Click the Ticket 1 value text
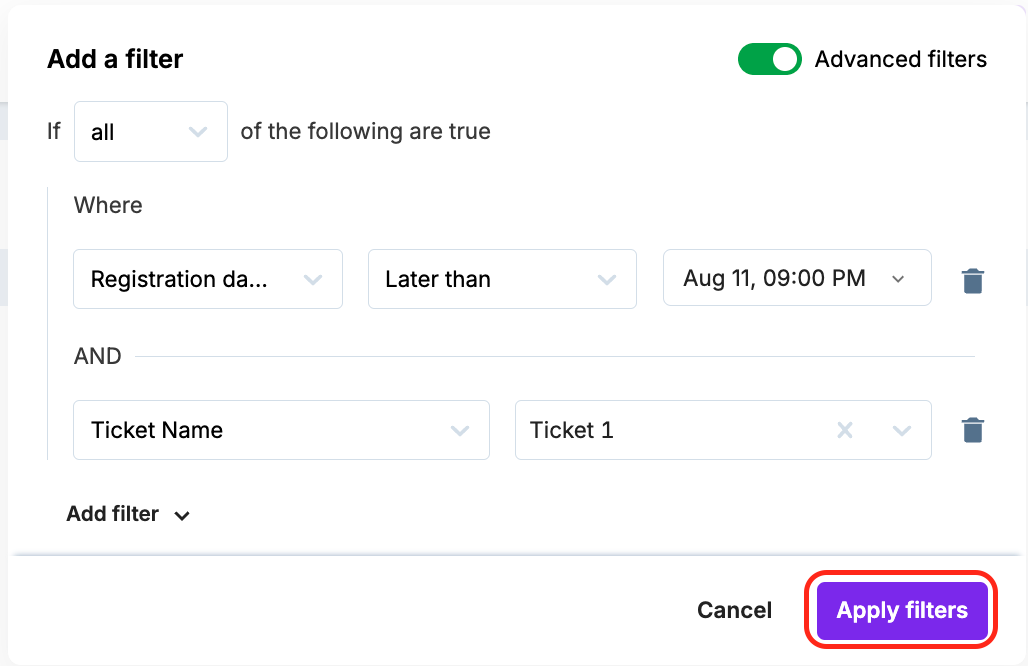1028x666 pixels. coord(572,431)
